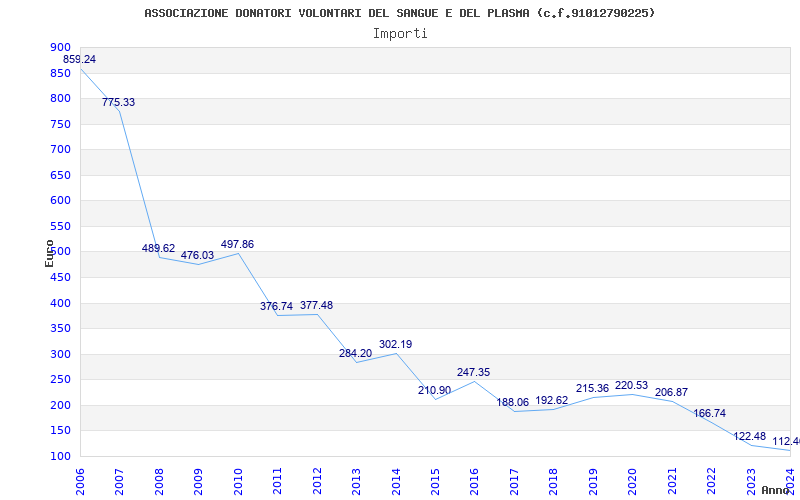Image resolution: width=800 pixels, height=500 pixels.
Task: Click the x-axis year 2011
Action: pos(278,481)
